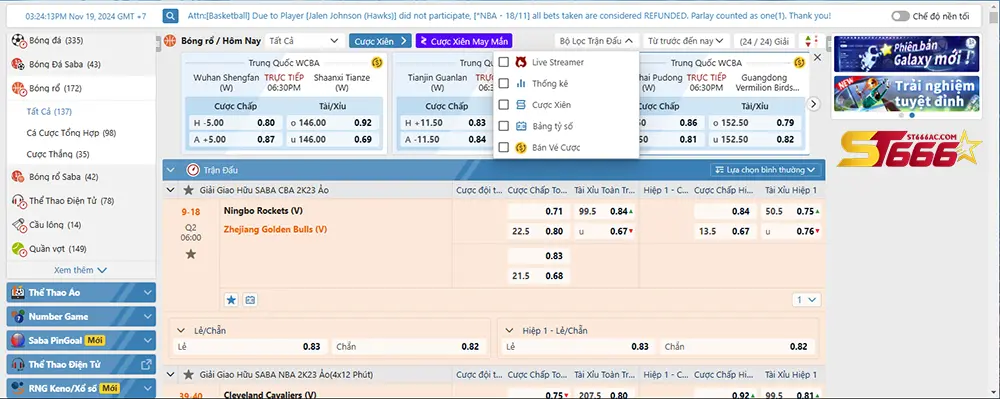
Task: Collapse the SABA CBA 2K23 league chevron
Action: (x=170, y=190)
